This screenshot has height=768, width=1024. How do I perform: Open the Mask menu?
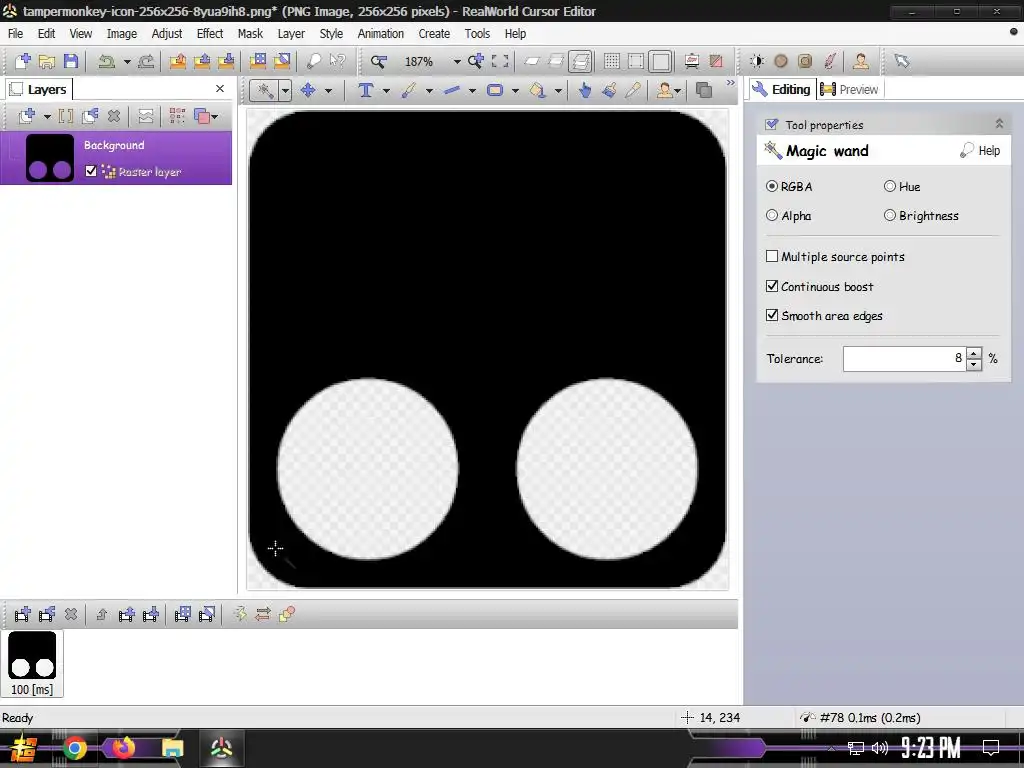tap(250, 33)
